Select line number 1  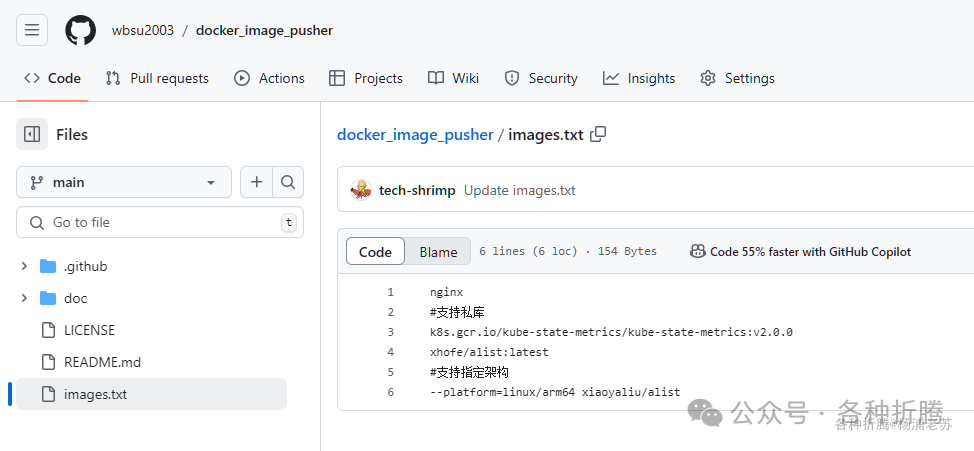point(391,292)
